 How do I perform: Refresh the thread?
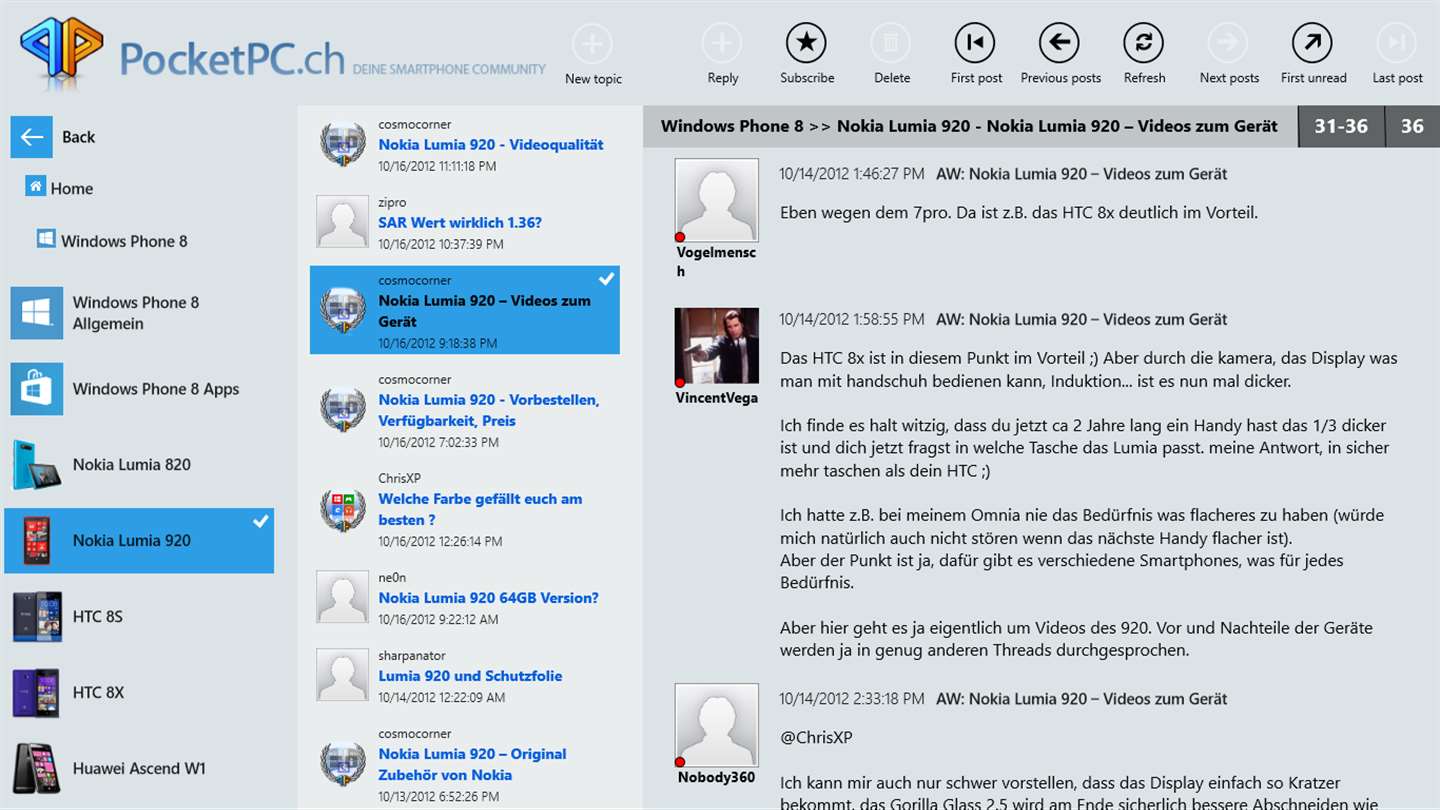pyautogui.click(x=1144, y=43)
